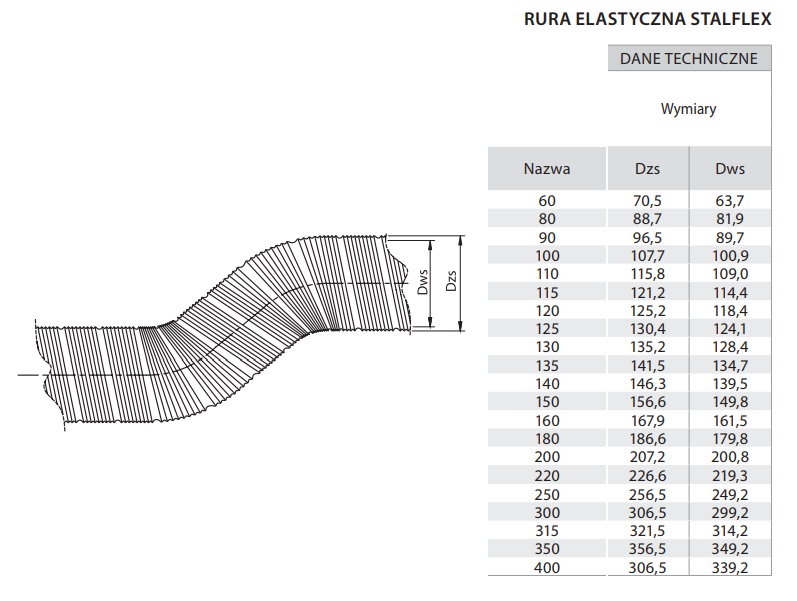Select name cell 130
This screenshot has height=601, width=797.
pos(547,347)
